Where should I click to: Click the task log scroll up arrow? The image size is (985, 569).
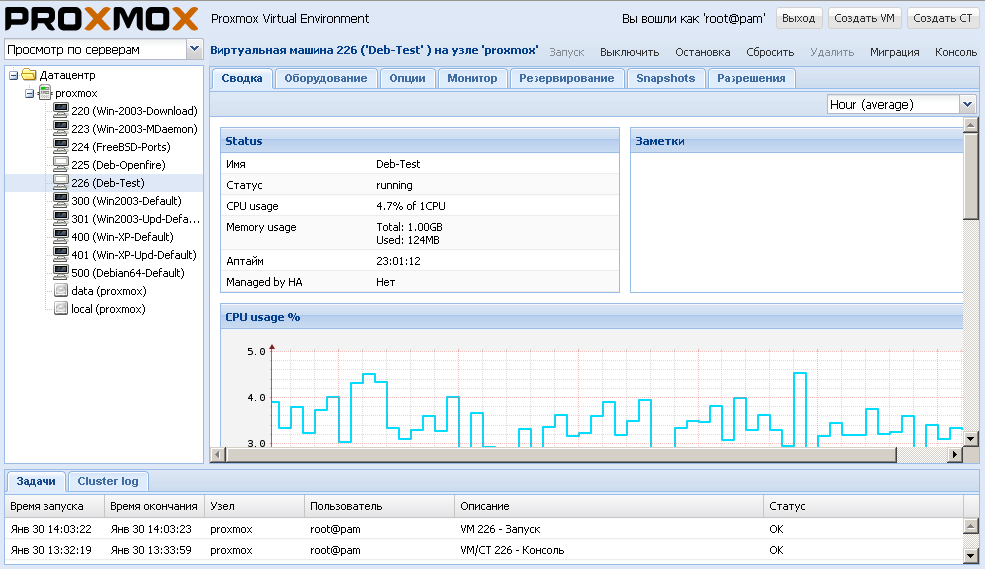pos(971,526)
